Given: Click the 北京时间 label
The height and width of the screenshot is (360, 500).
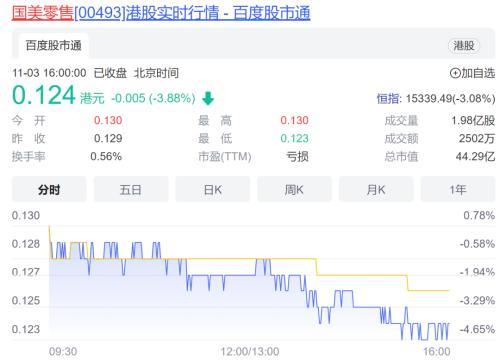Looking at the screenshot, I should point(156,73).
